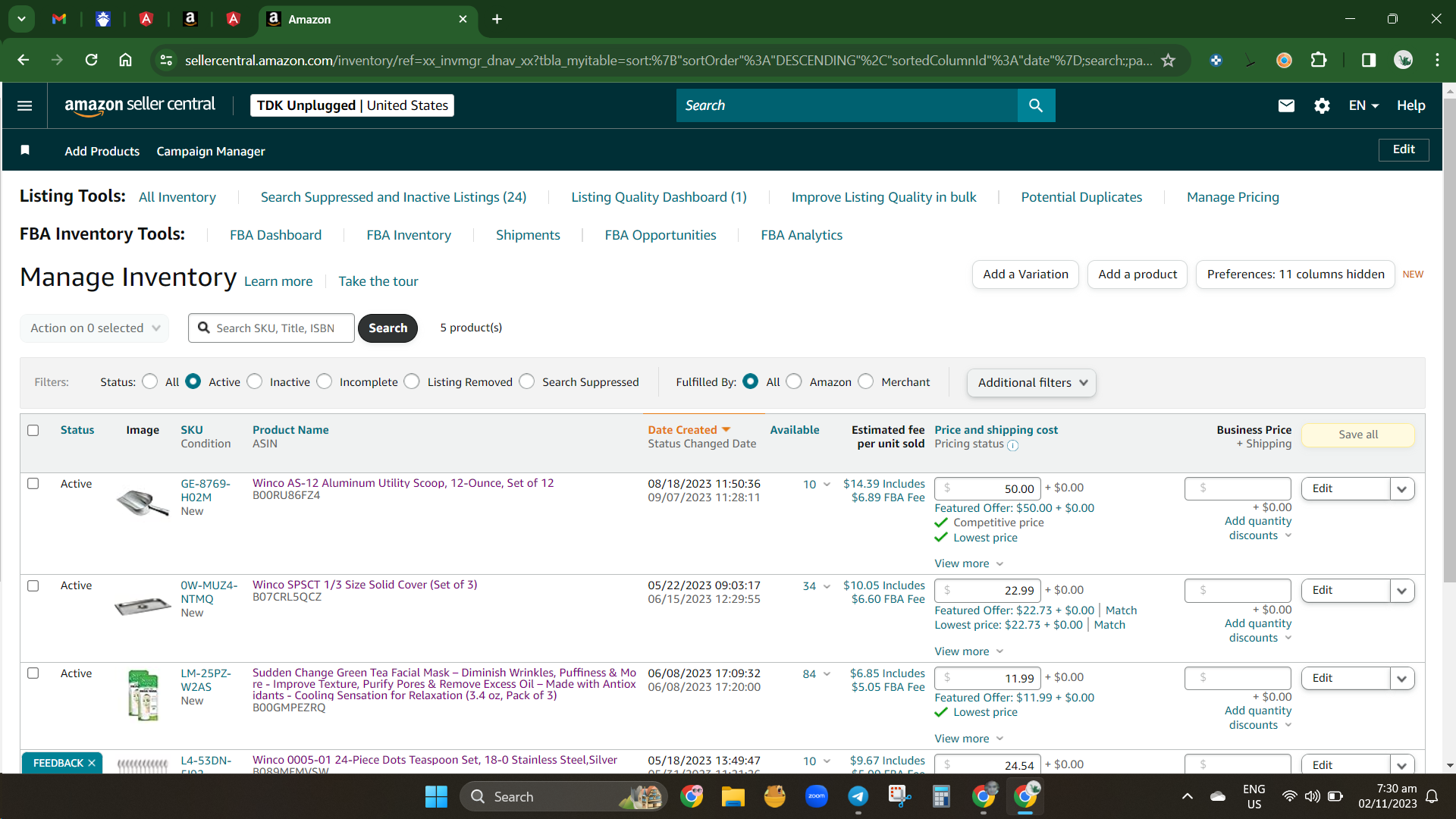Open Preferences: 11 columns hidden
The width and height of the screenshot is (1456, 819).
(x=1295, y=275)
